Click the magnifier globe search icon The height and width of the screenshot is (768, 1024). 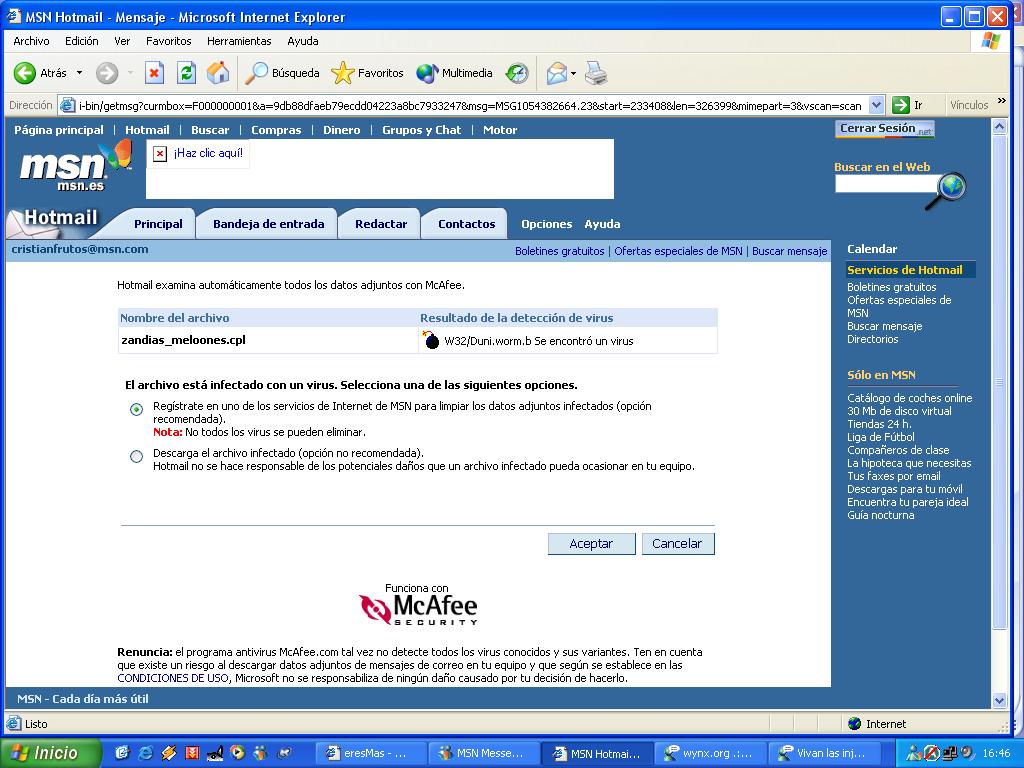tap(948, 189)
